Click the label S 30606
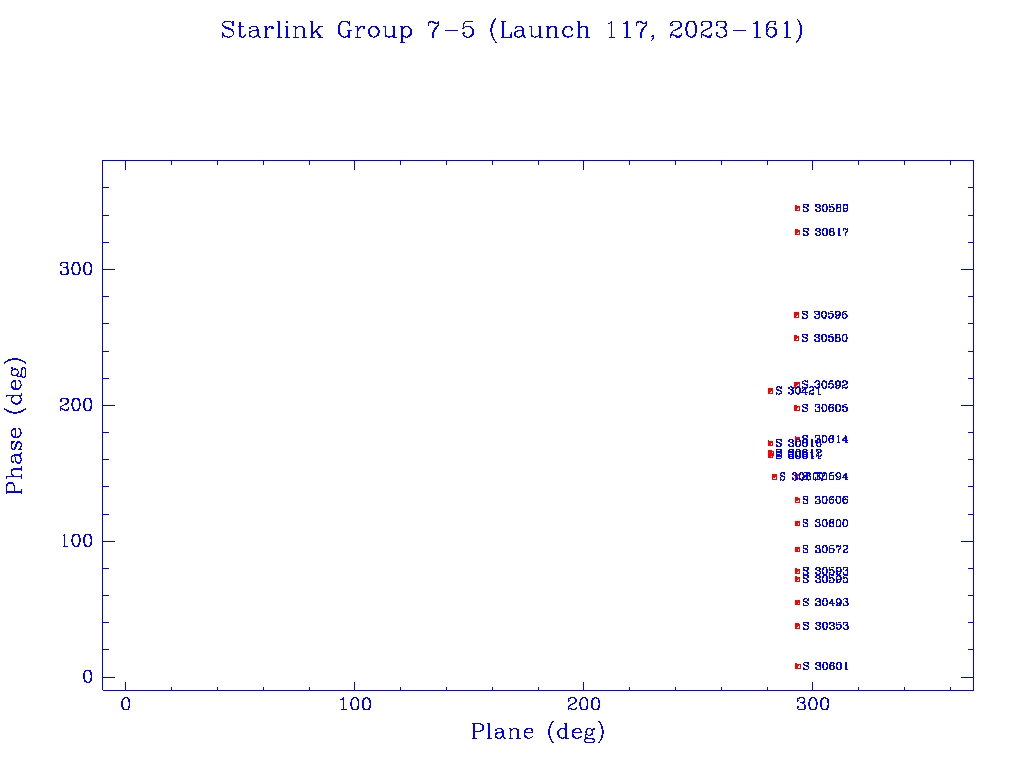Viewport: 1024px width, 768px height. point(825,500)
